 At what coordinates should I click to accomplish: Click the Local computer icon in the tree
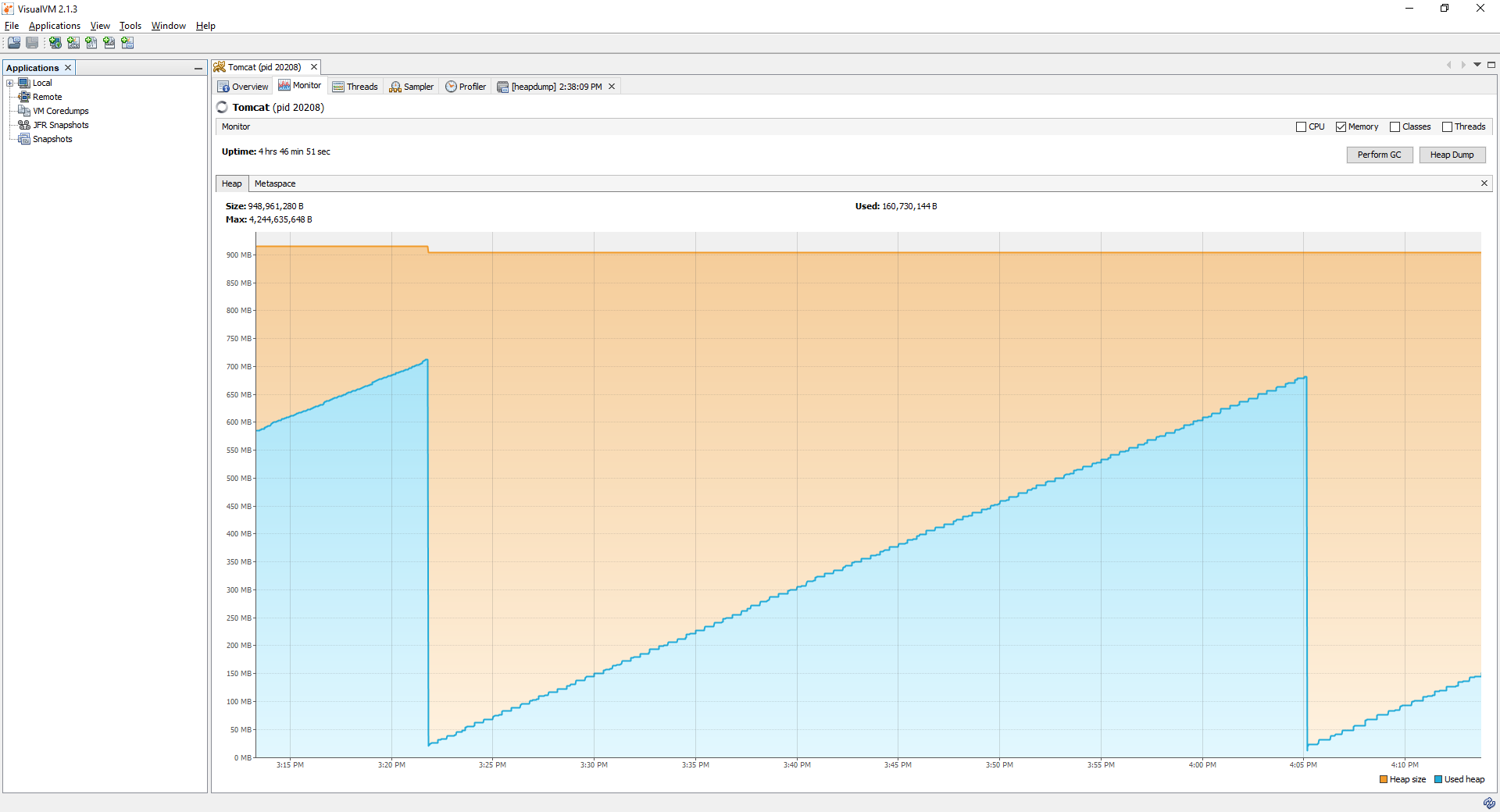(x=24, y=83)
